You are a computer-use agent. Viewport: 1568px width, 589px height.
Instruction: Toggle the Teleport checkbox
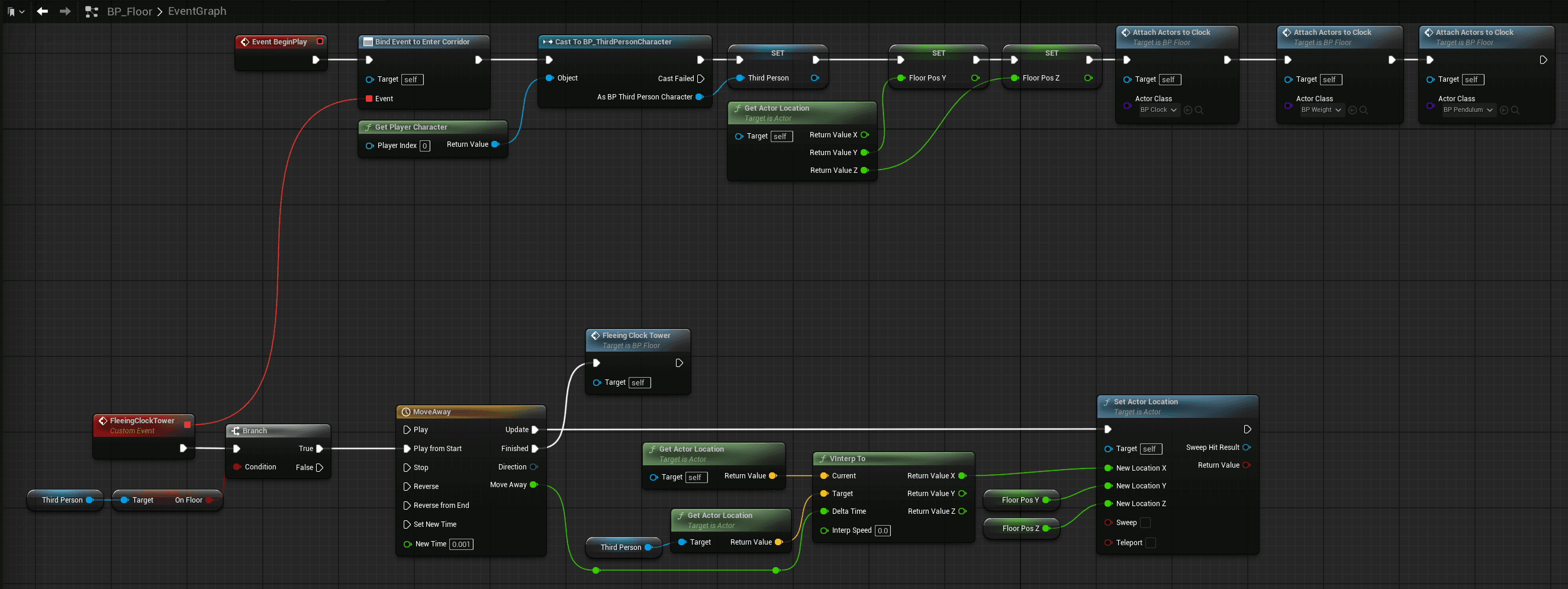[x=1151, y=543]
